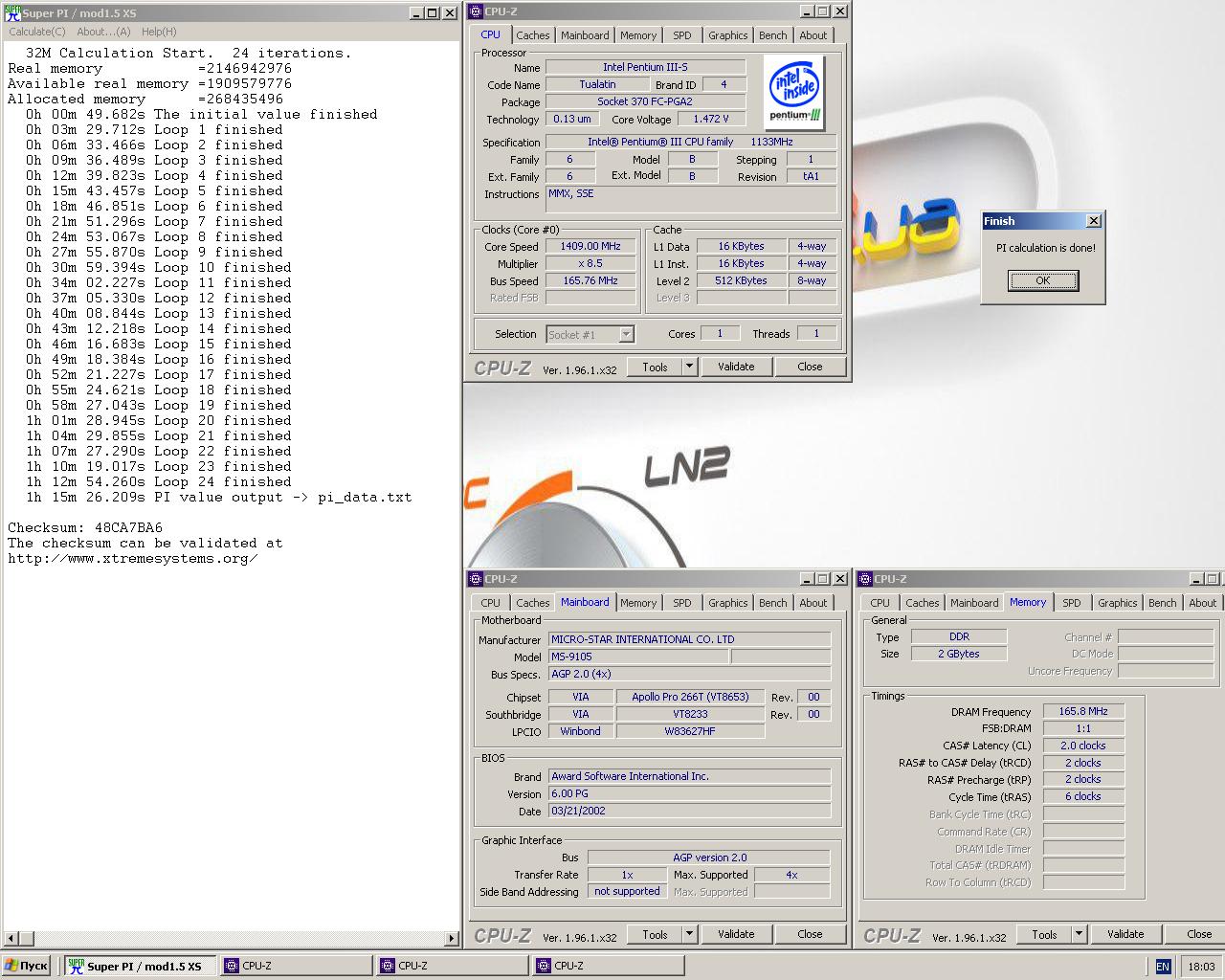Screen dimensions: 1225x980
Task: Open Tools dropdown arrow in Mainboard CPU-Z window
Action: 689,934
